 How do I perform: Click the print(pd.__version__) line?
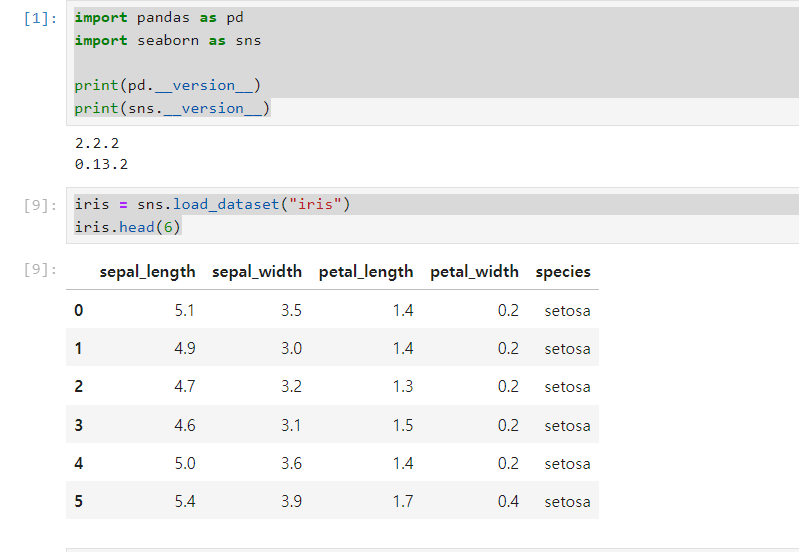[x=168, y=86]
